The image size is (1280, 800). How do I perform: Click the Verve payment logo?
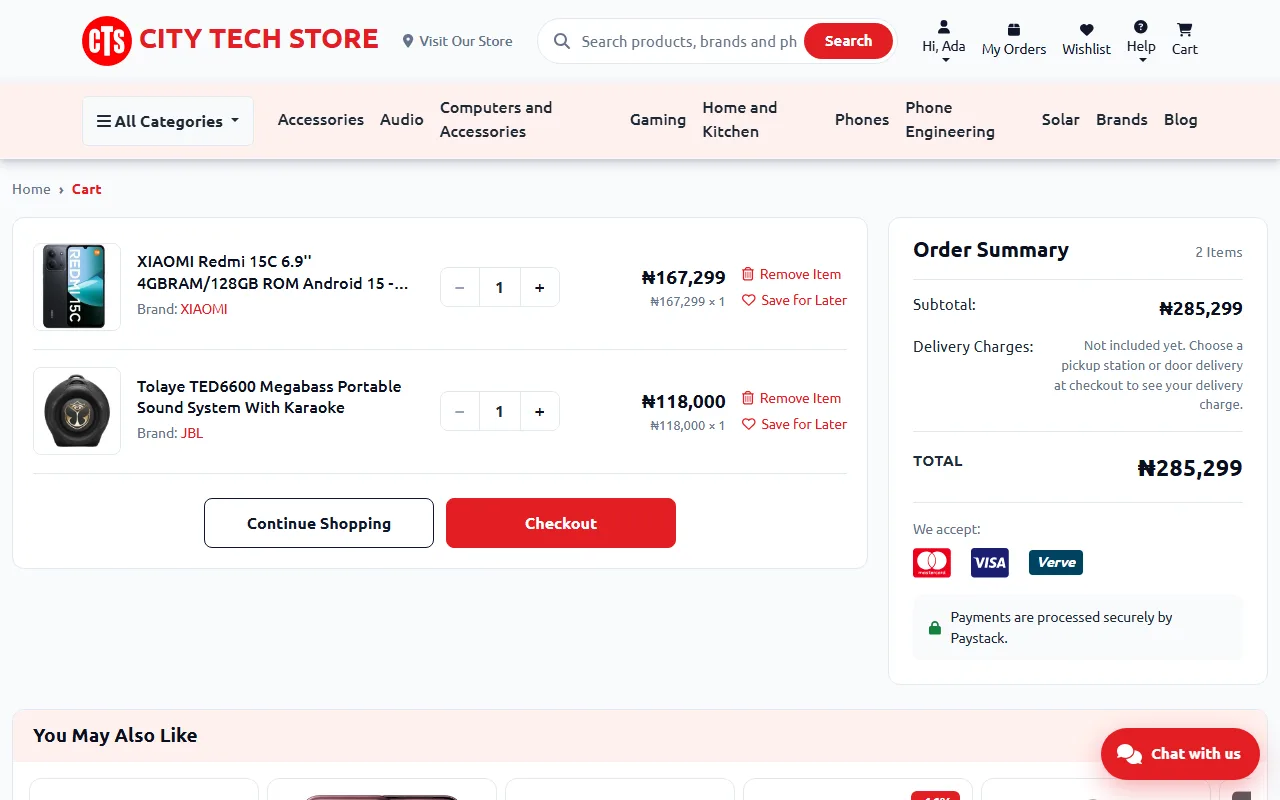tap(1056, 562)
